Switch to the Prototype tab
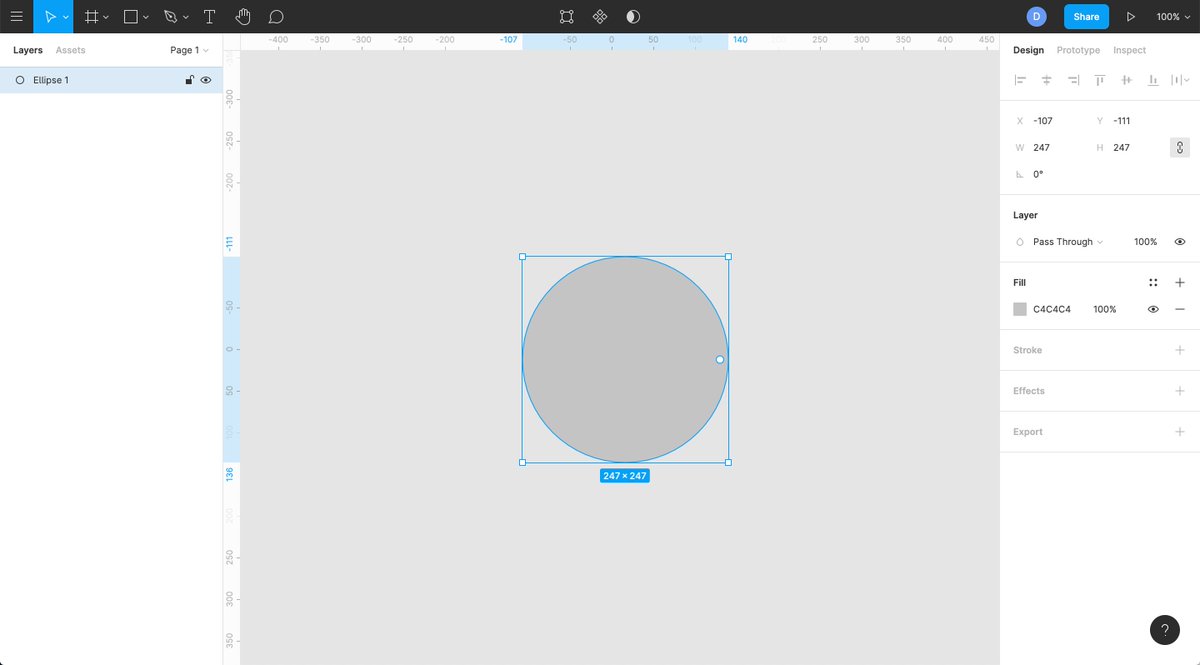Viewport: 1200px width, 665px height. (x=1078, y=50)
